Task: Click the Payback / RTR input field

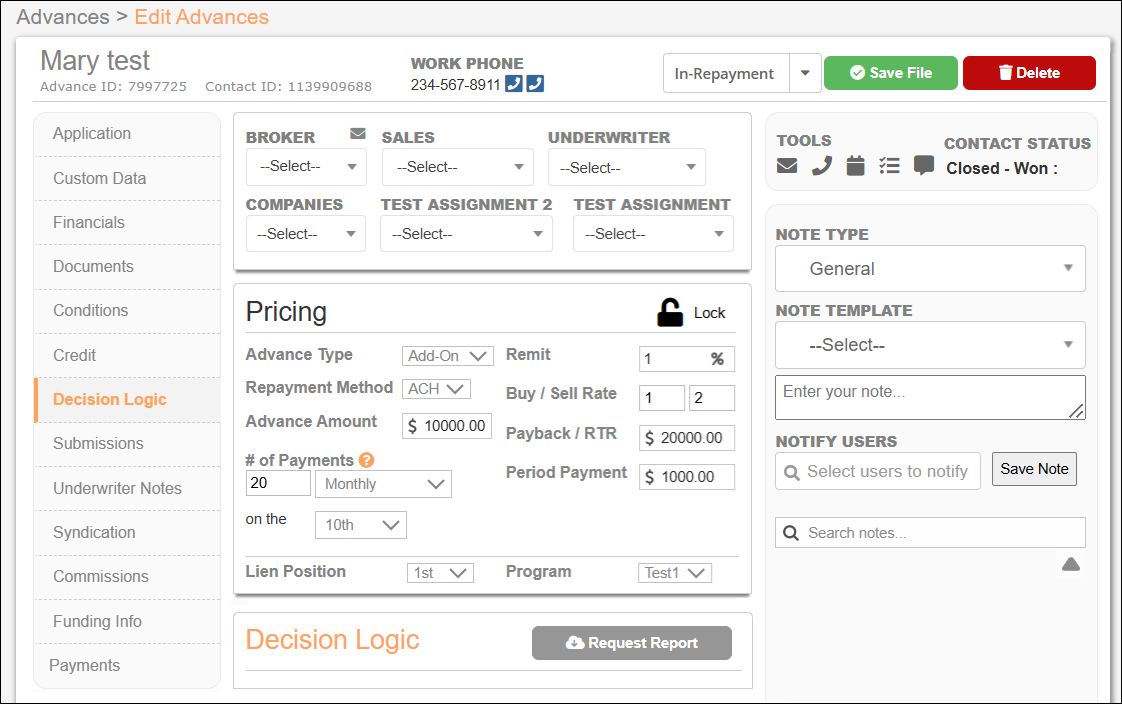Action: pos(687,438)
